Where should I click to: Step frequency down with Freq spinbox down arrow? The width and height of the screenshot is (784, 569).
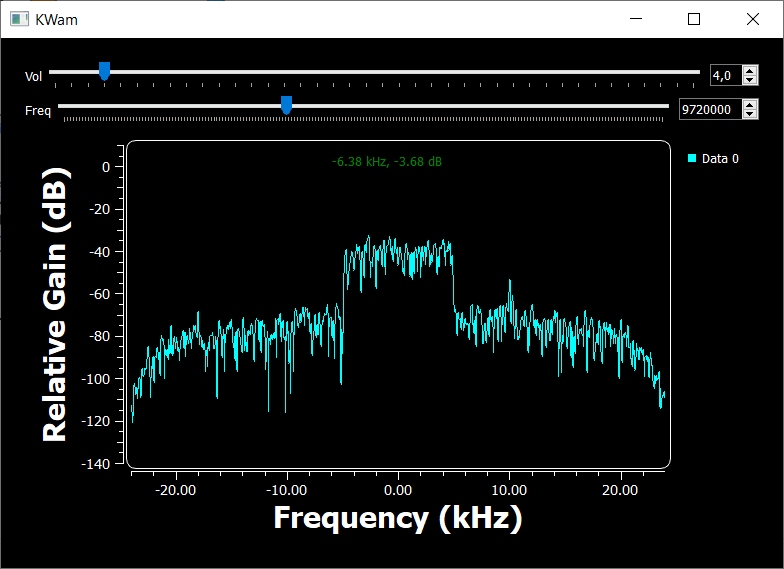tap(750, 114)
